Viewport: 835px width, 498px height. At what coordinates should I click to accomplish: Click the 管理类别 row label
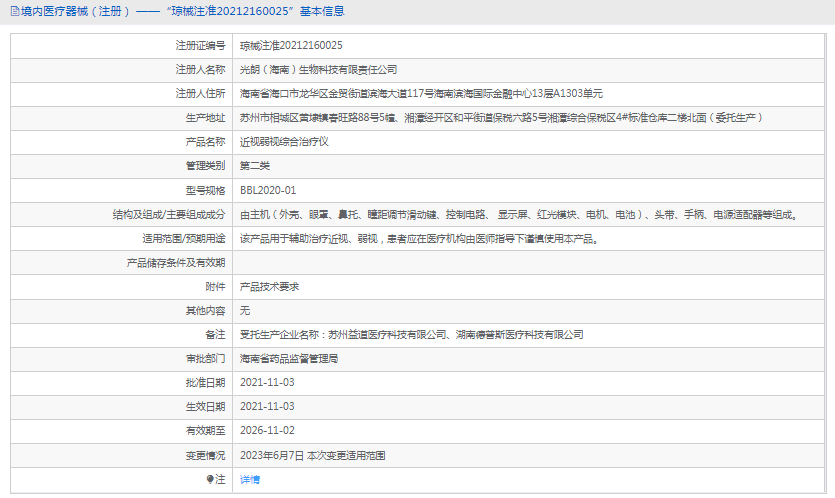tap(206, 166)
